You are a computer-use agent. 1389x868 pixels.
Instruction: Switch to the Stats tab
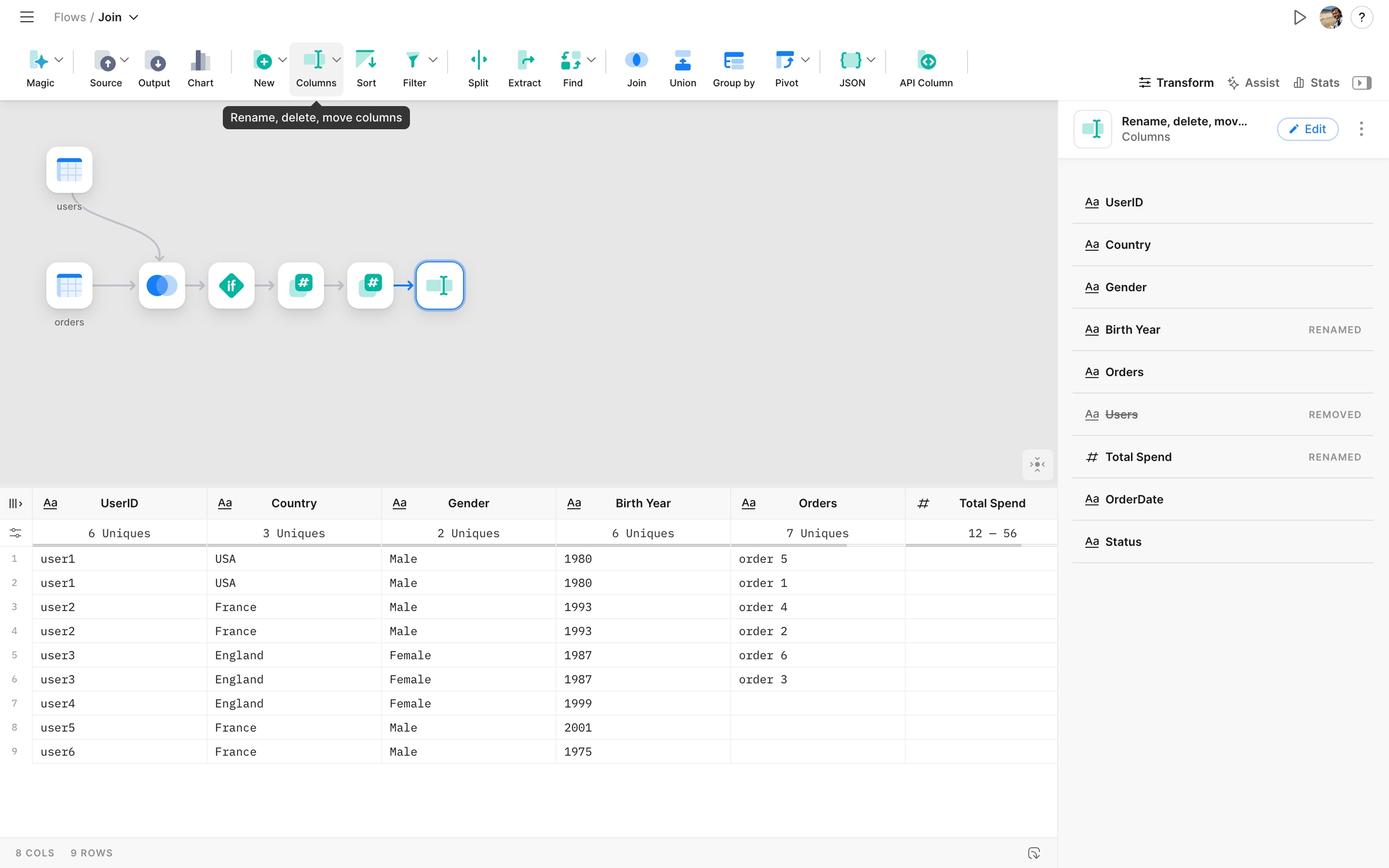(1317, 83)
